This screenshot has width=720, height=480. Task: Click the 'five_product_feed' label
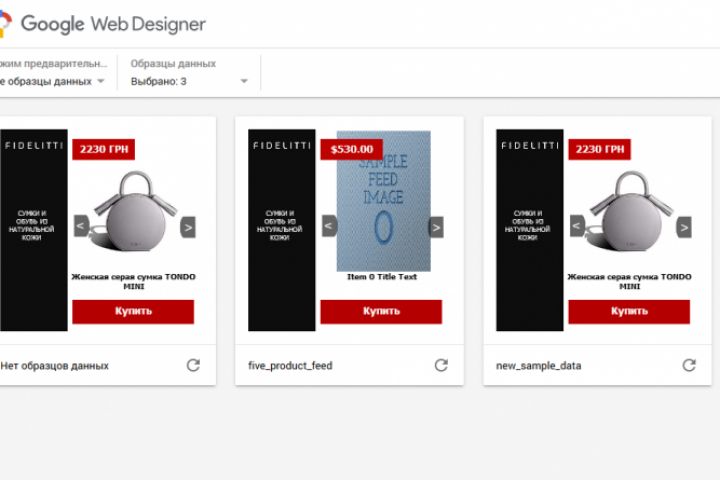click(x=290, y=366)
